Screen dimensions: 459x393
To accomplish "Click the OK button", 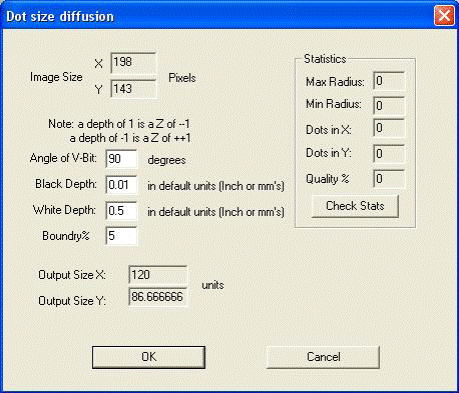I will pyautogui.click(x=148, y=357).
